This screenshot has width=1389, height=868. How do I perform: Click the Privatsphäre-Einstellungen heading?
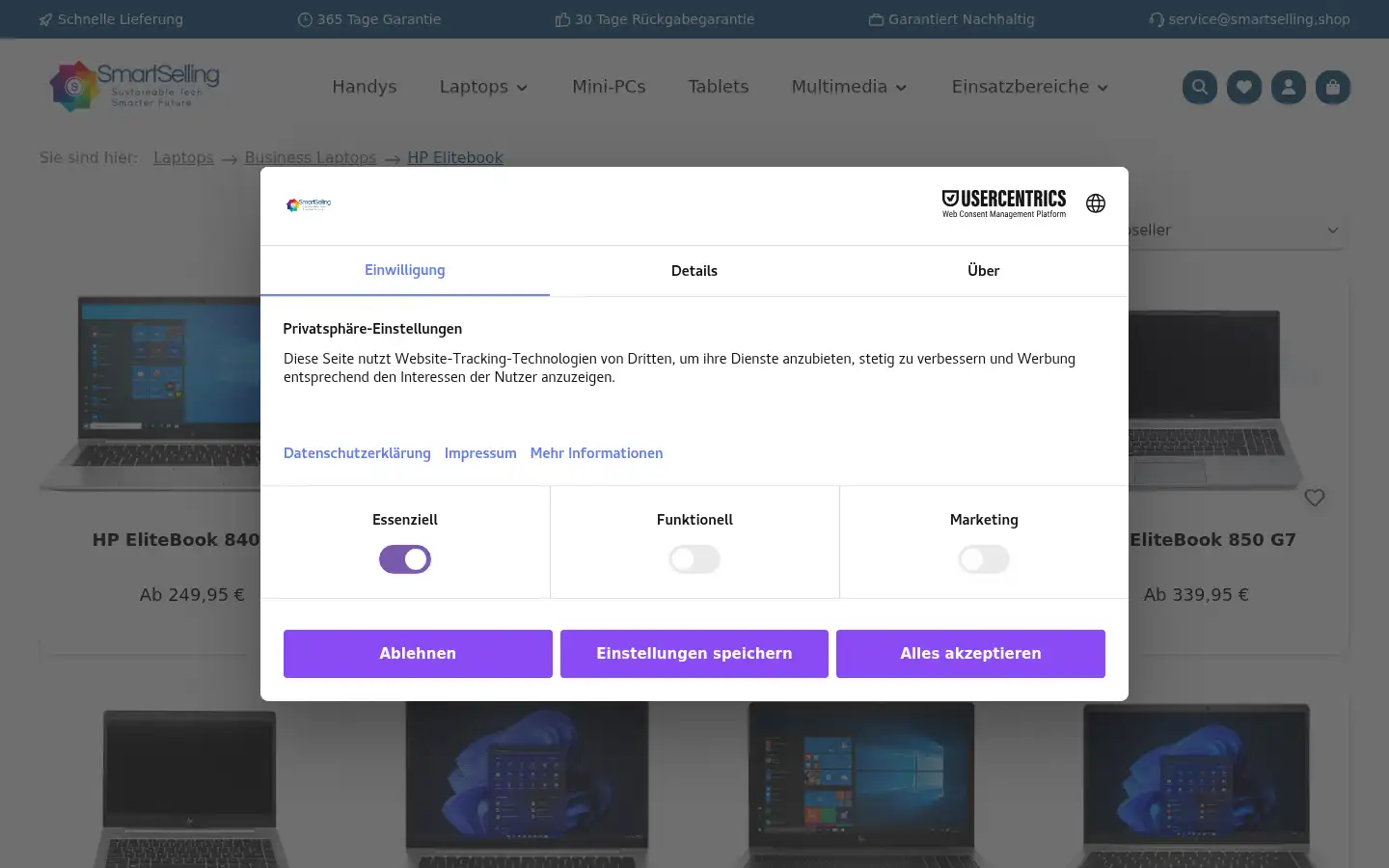click(372, 329)
